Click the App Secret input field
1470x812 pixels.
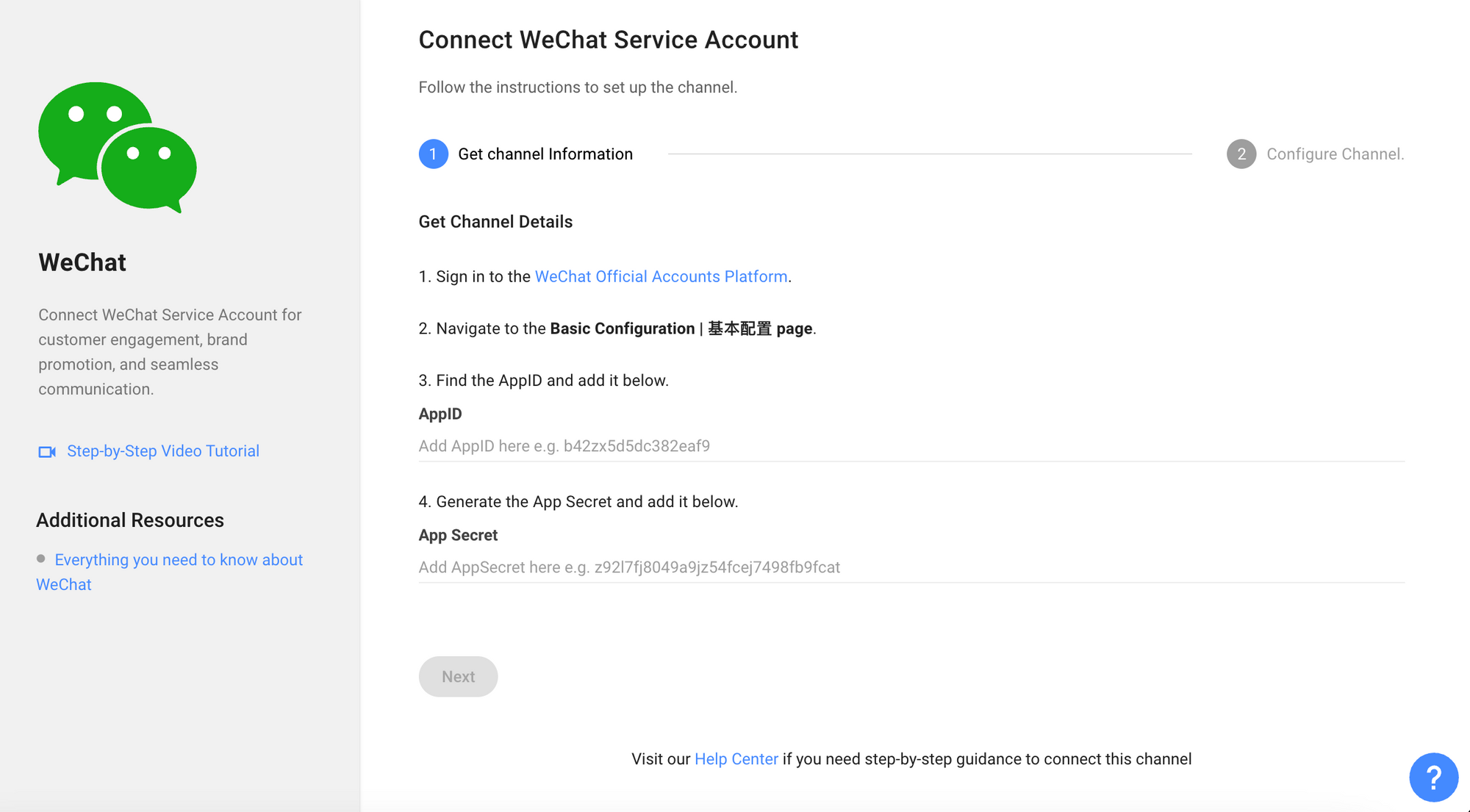(x=735, y=567)
